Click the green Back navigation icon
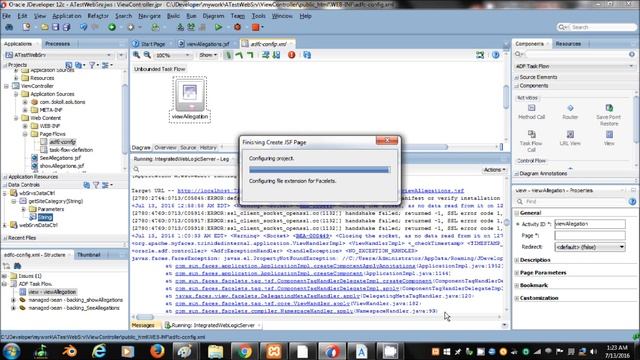This screenshot has width=640, height=360. [x=112, y=27]
